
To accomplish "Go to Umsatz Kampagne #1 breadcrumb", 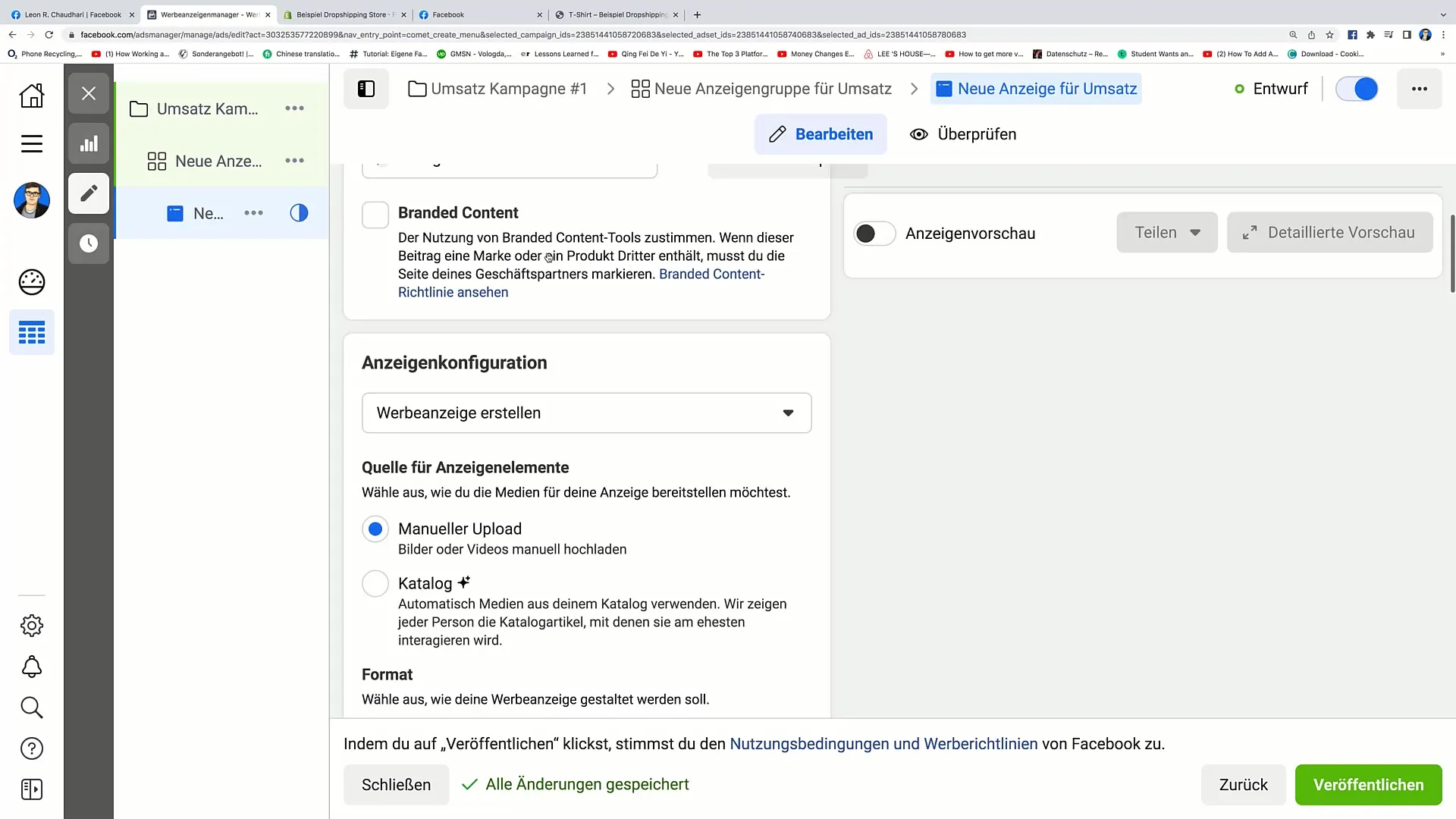I will tap(497, 89).
